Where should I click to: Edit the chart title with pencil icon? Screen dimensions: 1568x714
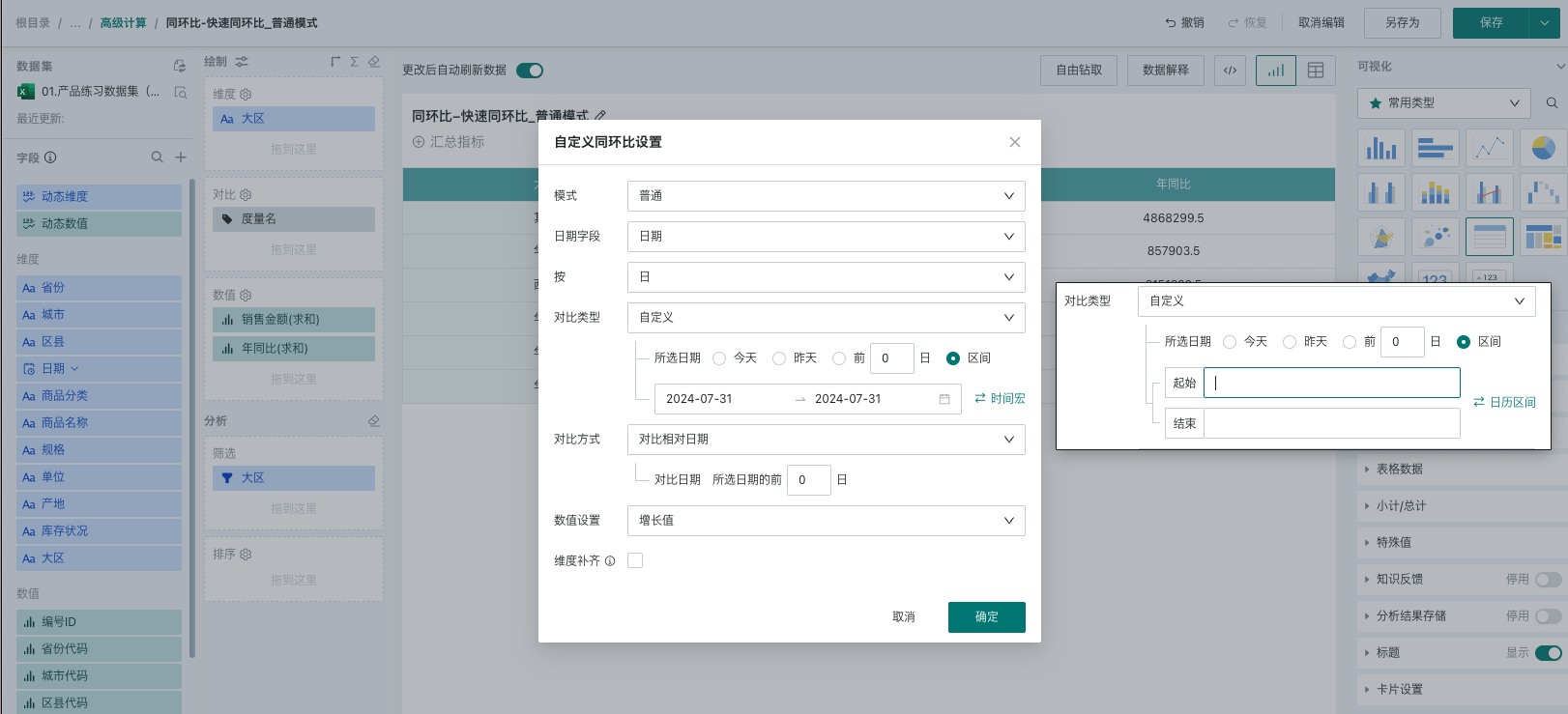pos(600,116)
